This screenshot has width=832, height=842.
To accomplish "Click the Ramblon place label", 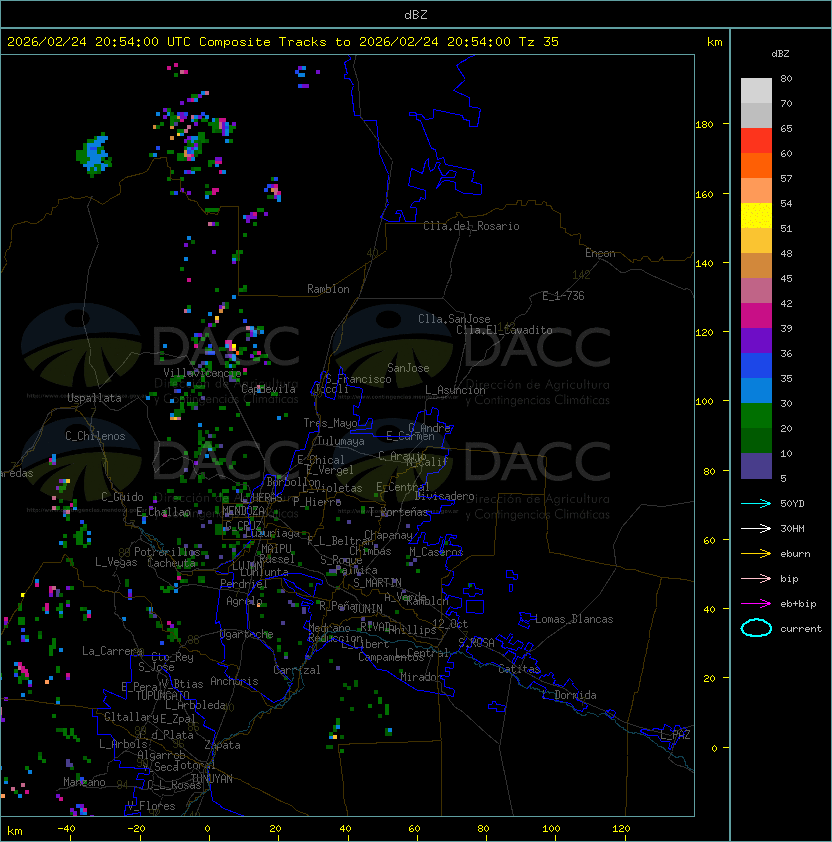I will pos(328,289).
